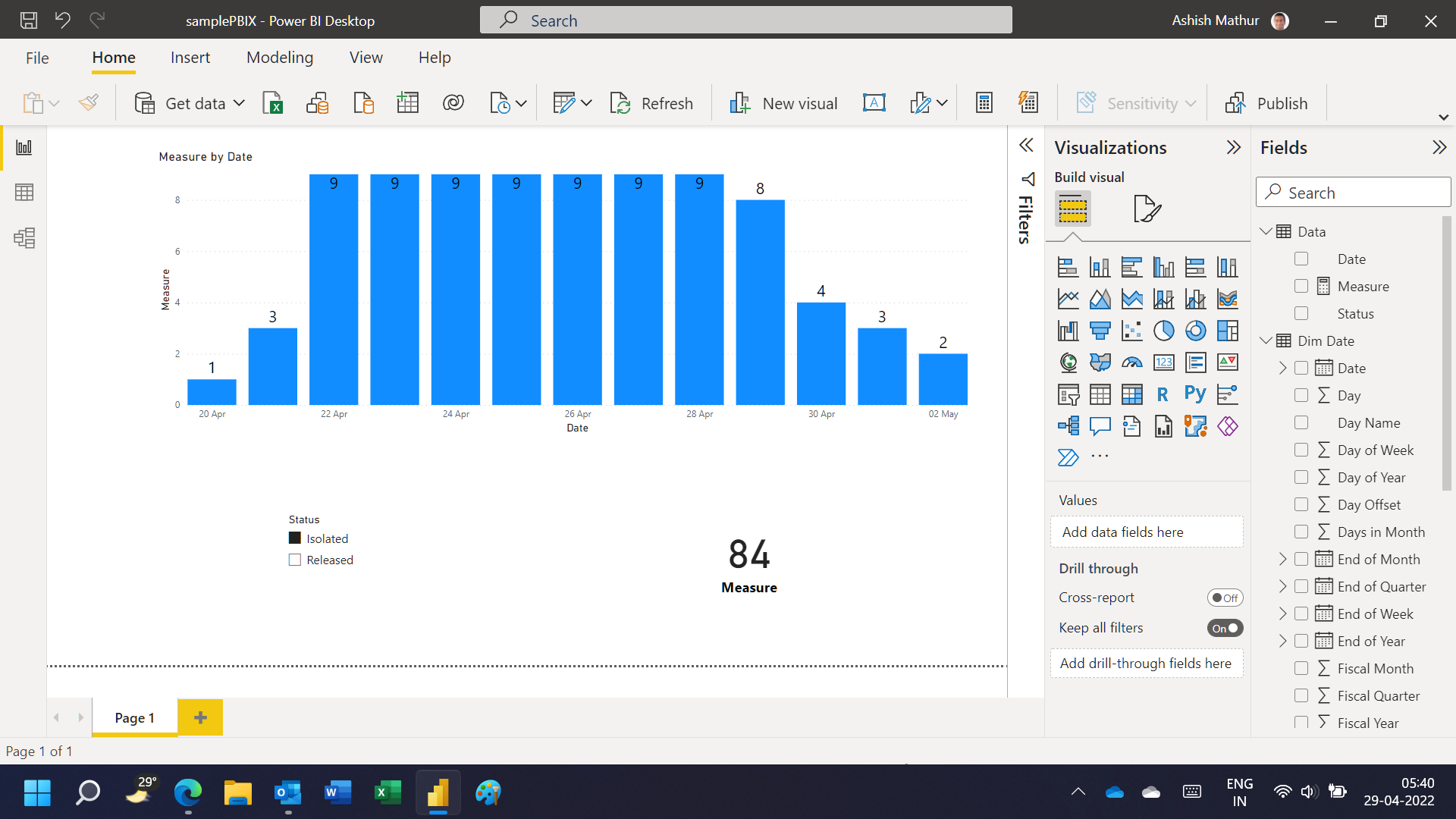Click the Save icon in title bar

(x=29, y=20)
